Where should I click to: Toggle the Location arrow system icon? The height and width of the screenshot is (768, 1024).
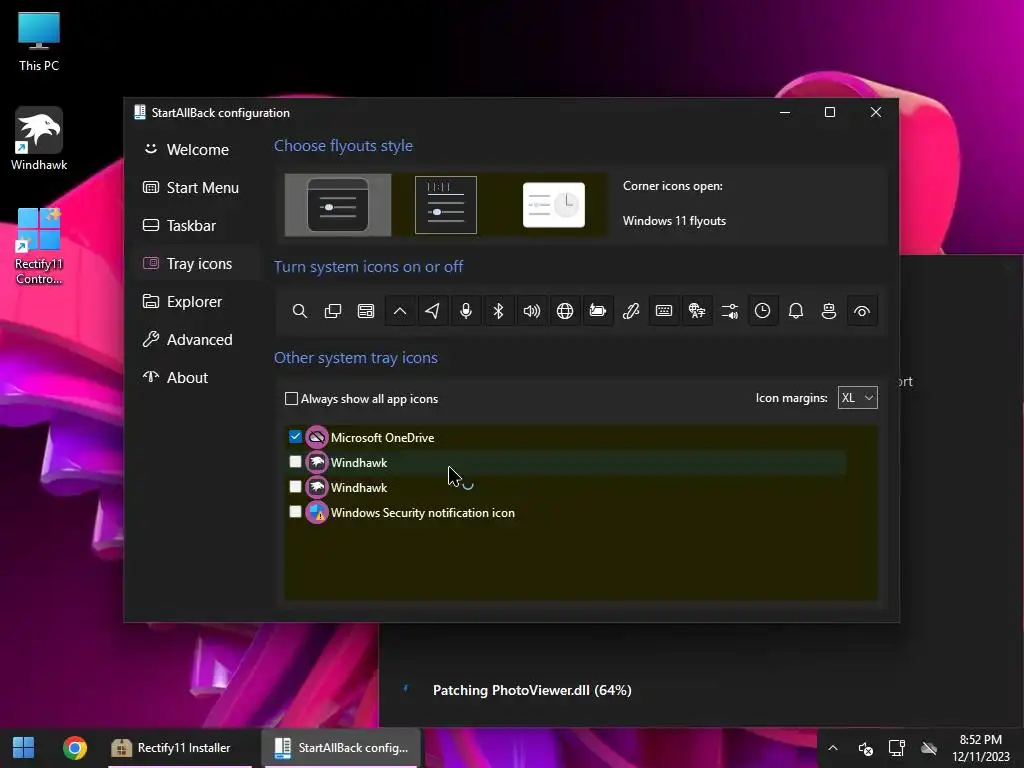tap(432, 311)
